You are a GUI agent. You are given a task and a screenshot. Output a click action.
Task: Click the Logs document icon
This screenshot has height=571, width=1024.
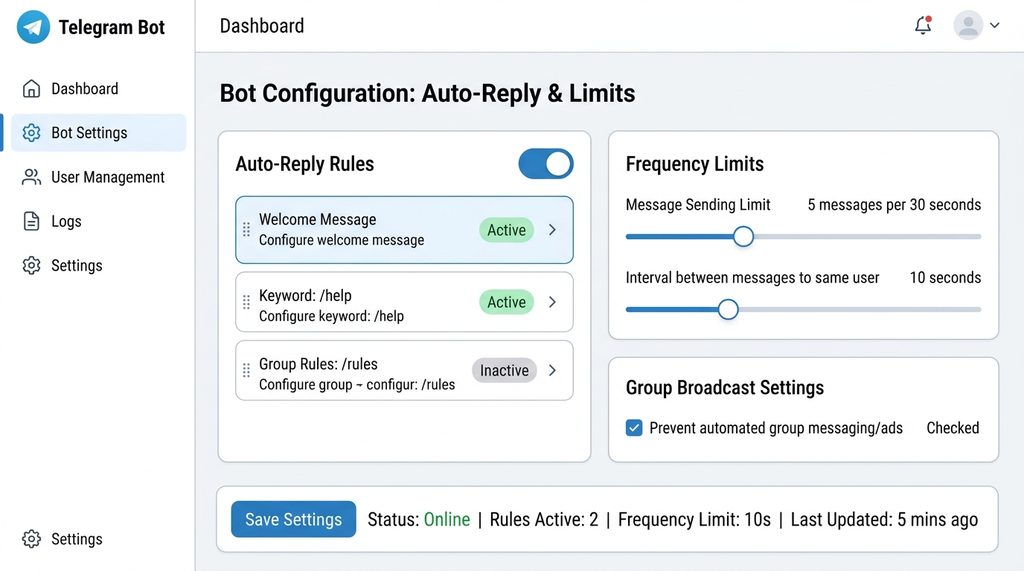[32, 221]
